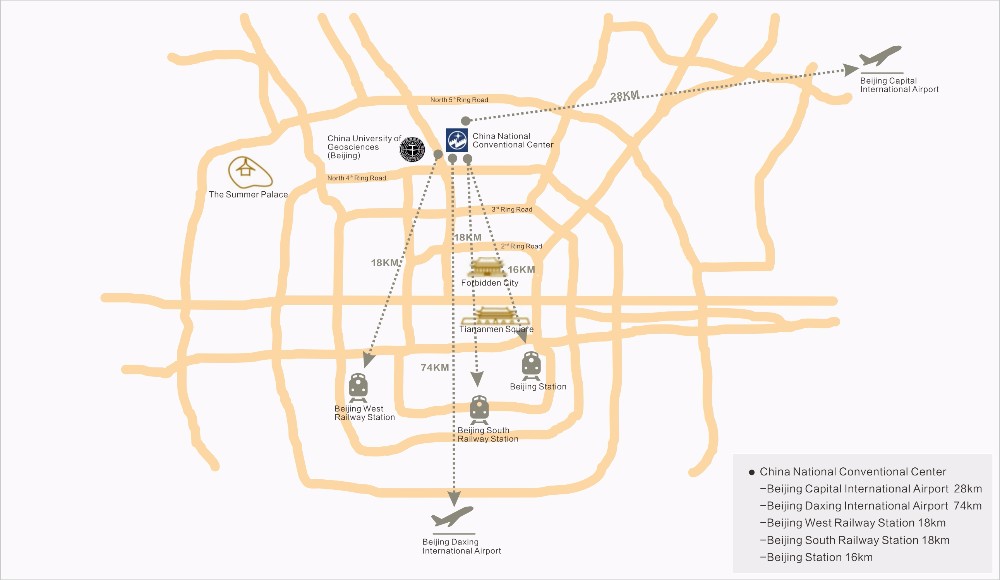Click the 'Beijing Station' map label
1000x580 pixels.
point(538,387)
